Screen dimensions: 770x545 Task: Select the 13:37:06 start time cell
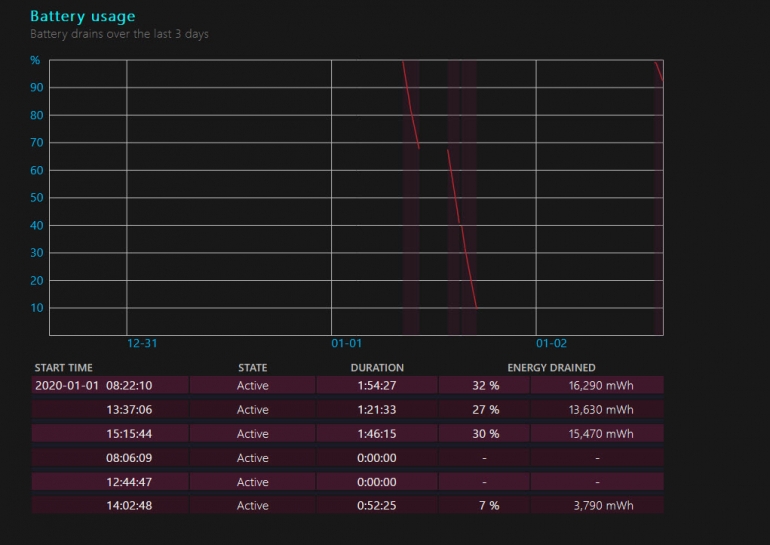tap(130, 409)
